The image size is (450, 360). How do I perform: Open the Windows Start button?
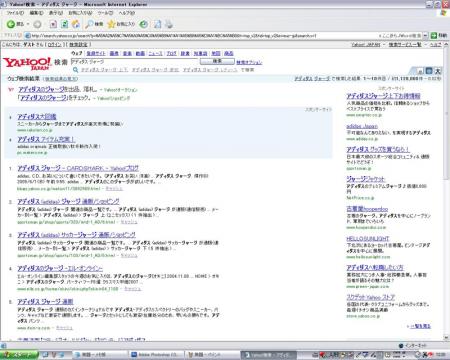19,355
